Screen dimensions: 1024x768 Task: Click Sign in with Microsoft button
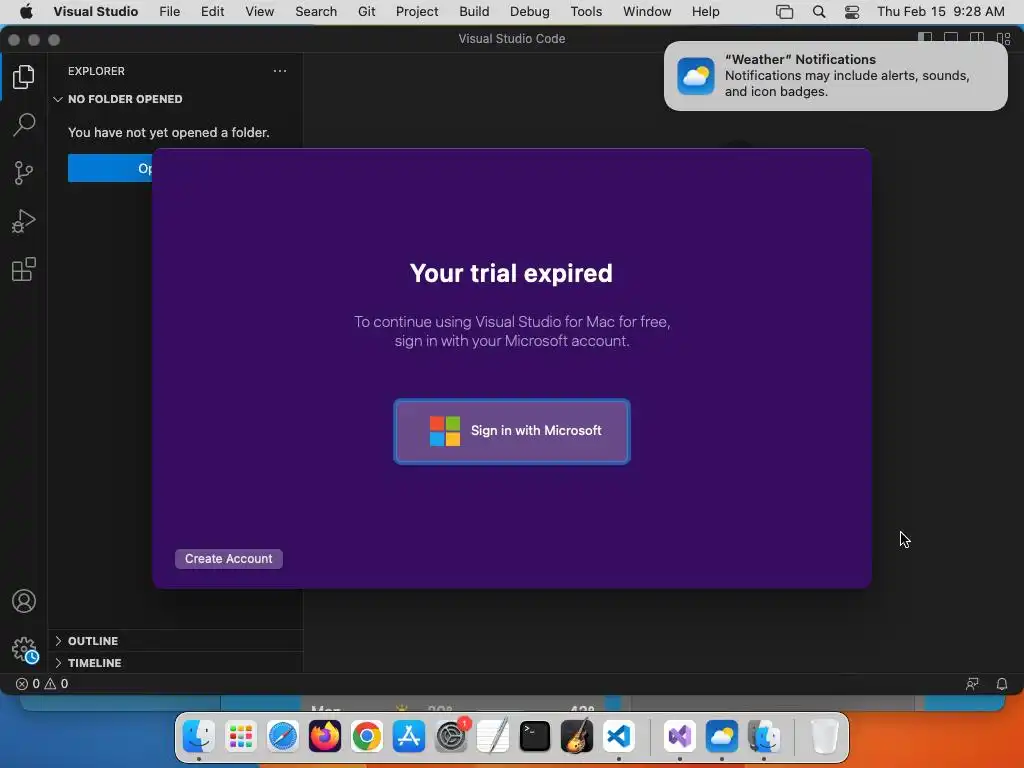coord(512,431)
